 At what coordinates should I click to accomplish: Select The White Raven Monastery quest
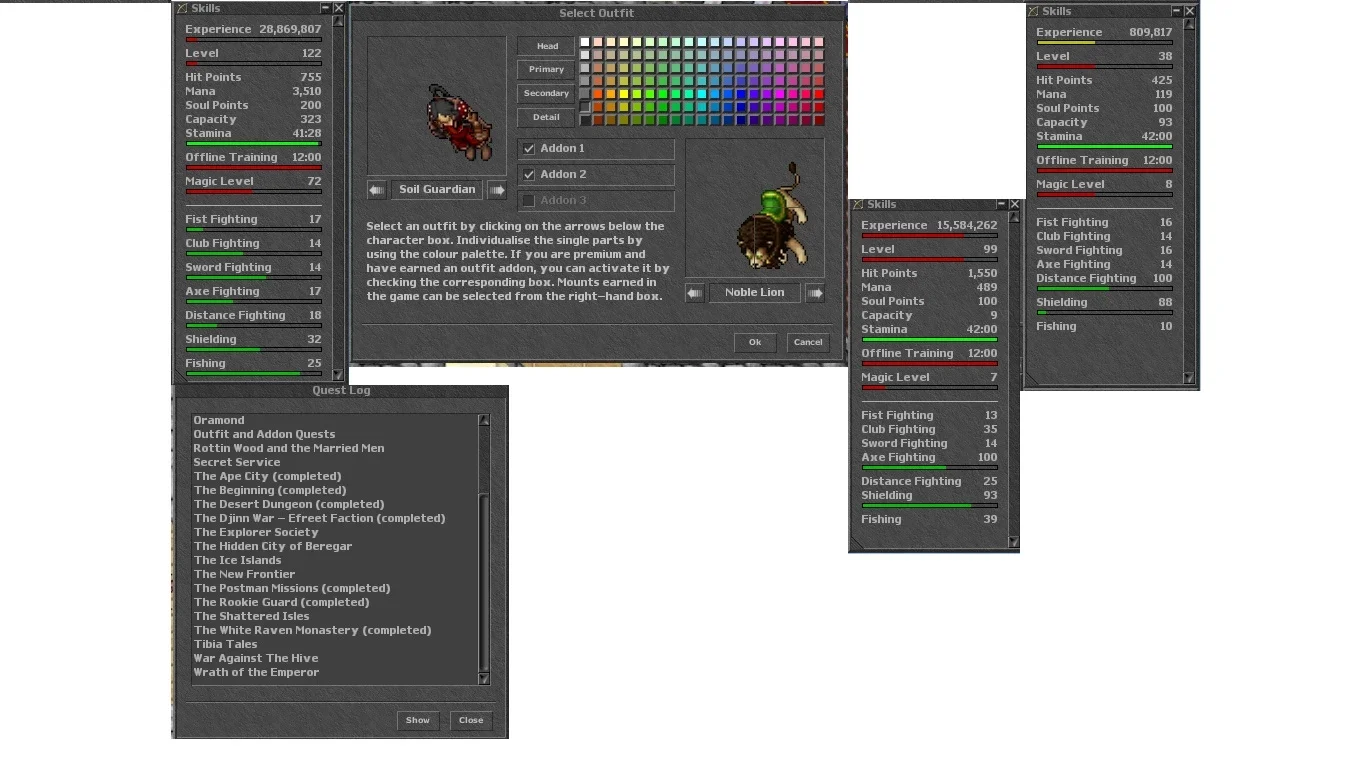(x=313, y=630)
